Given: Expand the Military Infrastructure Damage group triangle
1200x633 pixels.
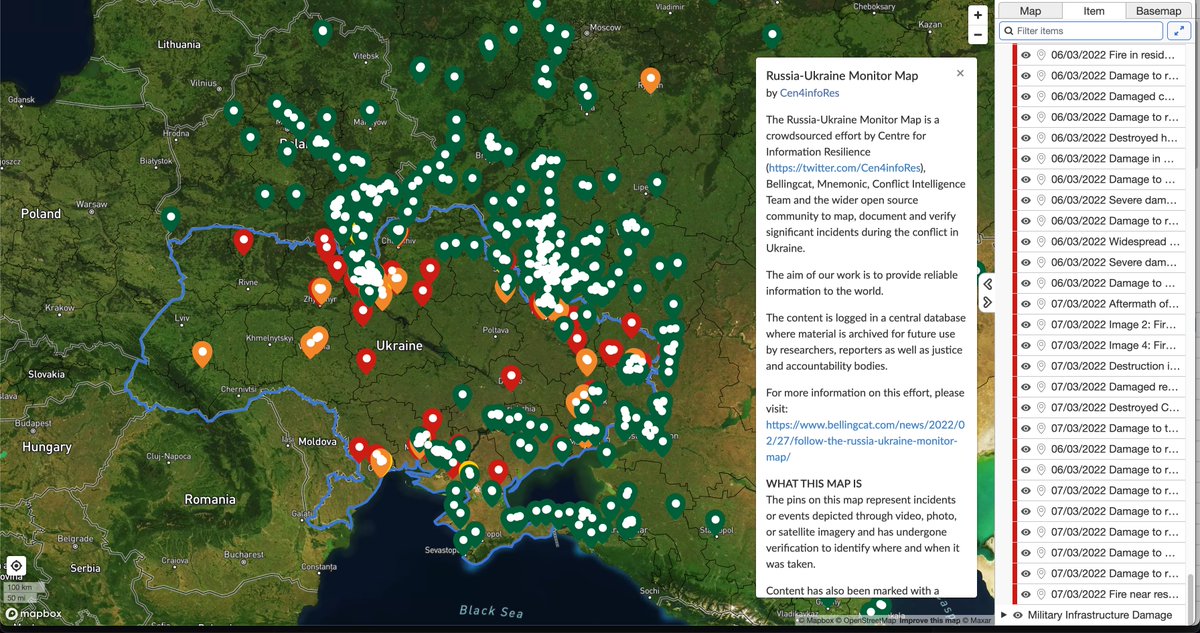Looking at the screenshot, I should [x=1004, y=615].
